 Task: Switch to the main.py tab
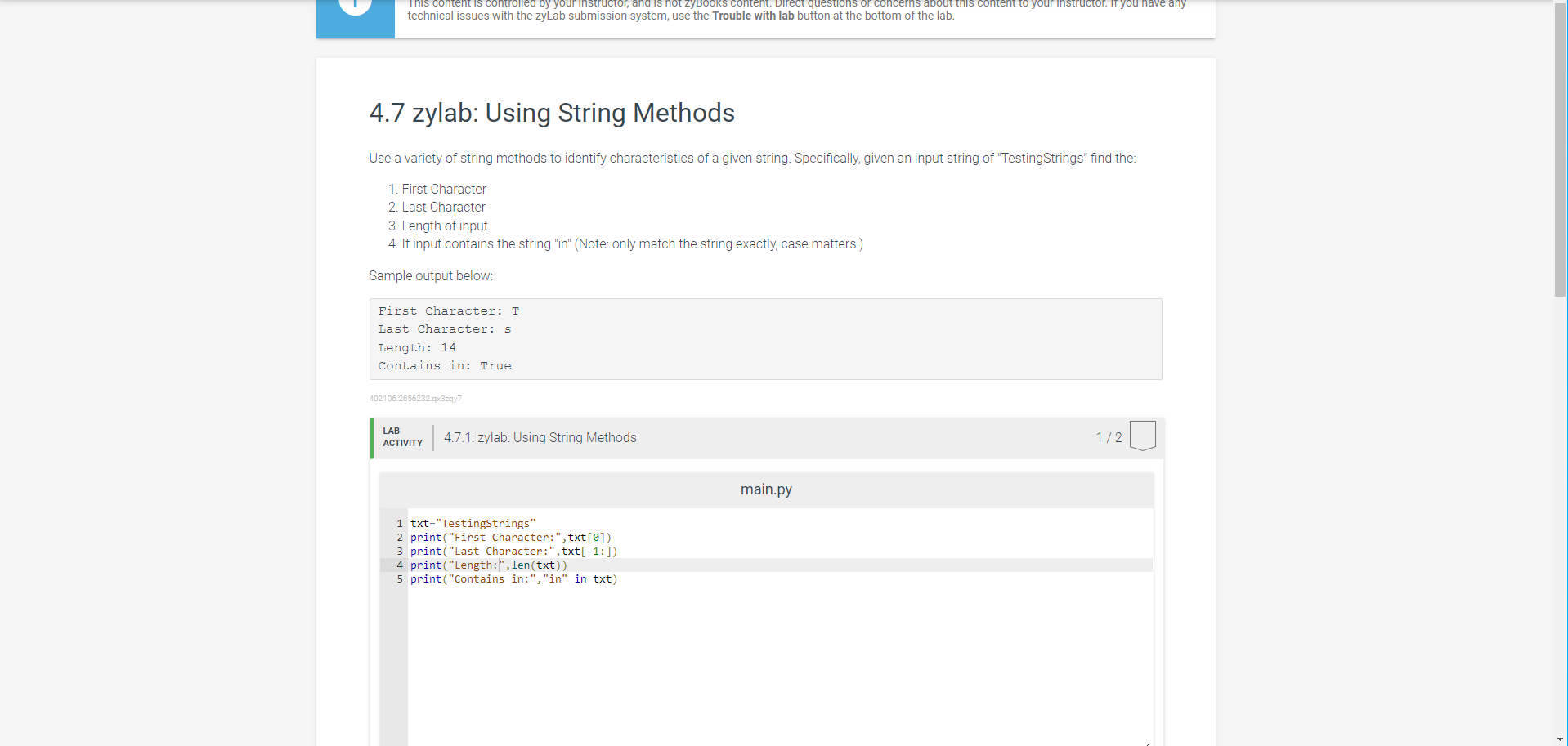coord(765,489)
